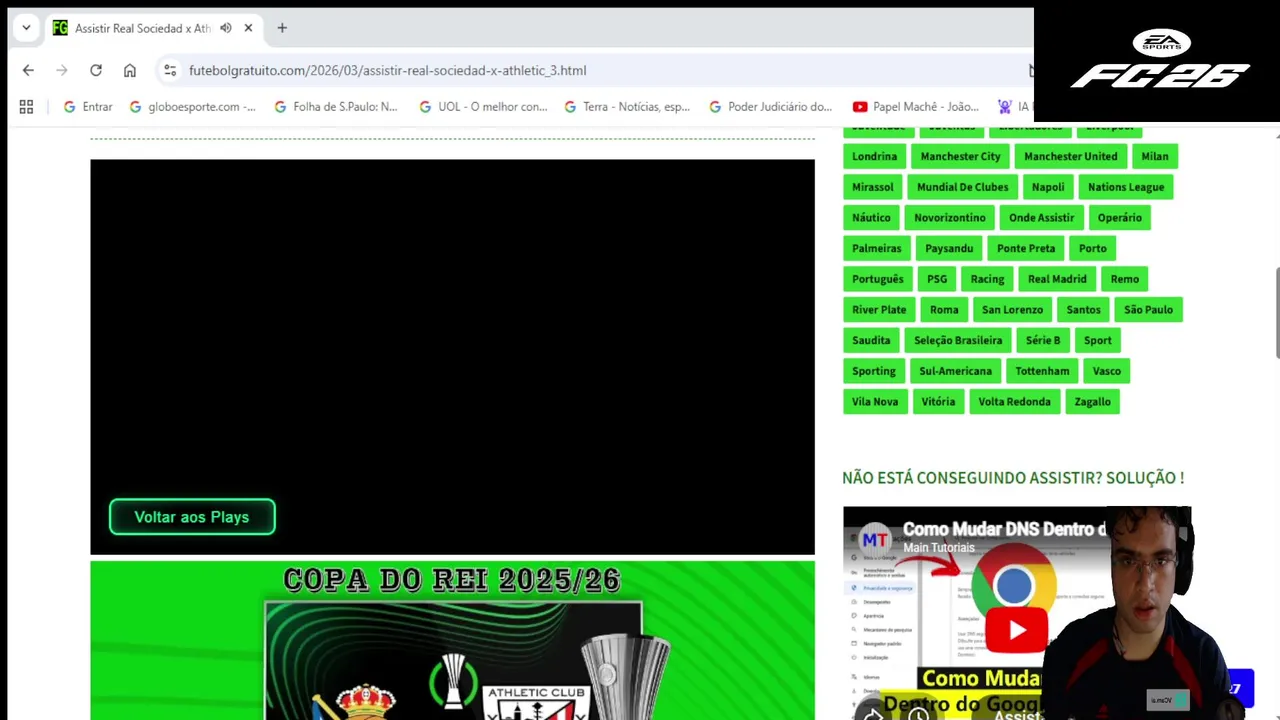1280x720 pixels.
Task: Open the Papel Machê YouTube bookmark
Action: [x=916, y=106]
